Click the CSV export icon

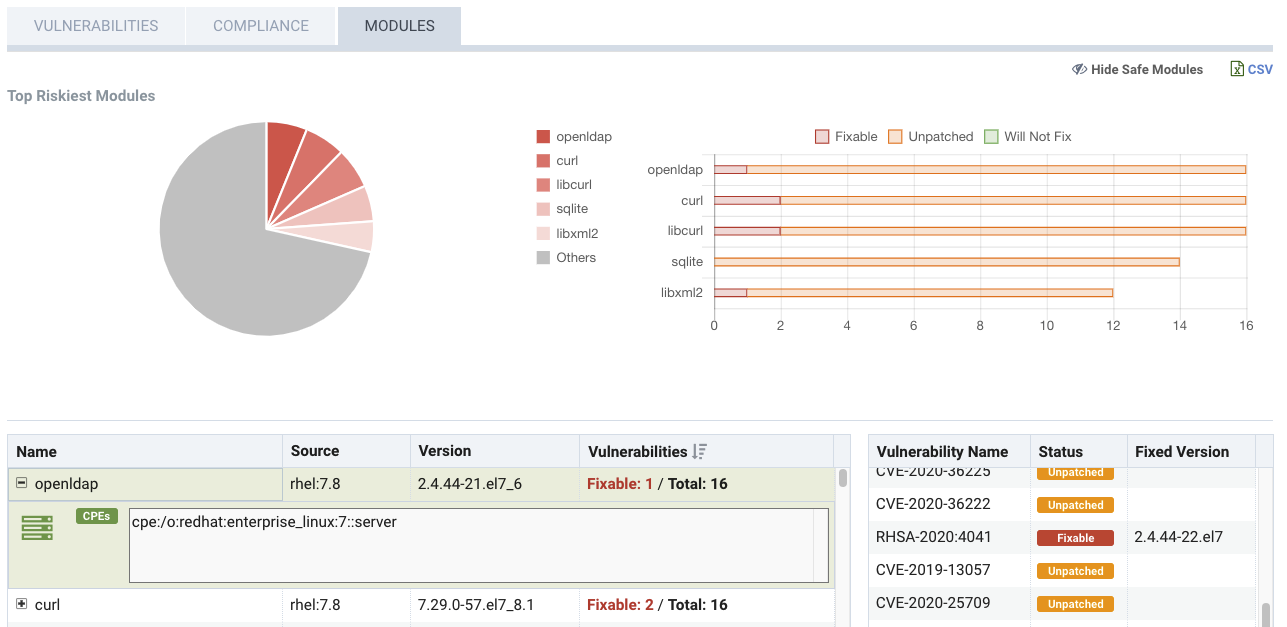pyautogui.click(x=1237, y=69)
